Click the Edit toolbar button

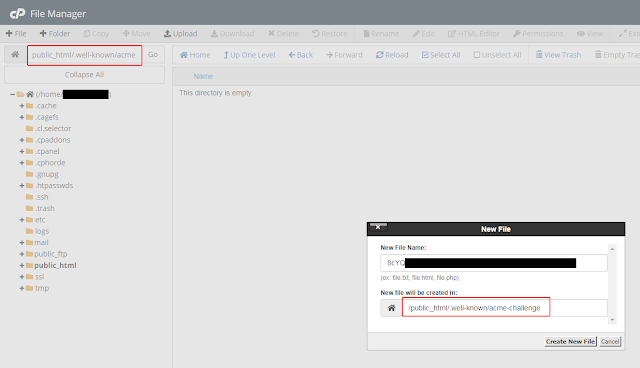(424, 33)
